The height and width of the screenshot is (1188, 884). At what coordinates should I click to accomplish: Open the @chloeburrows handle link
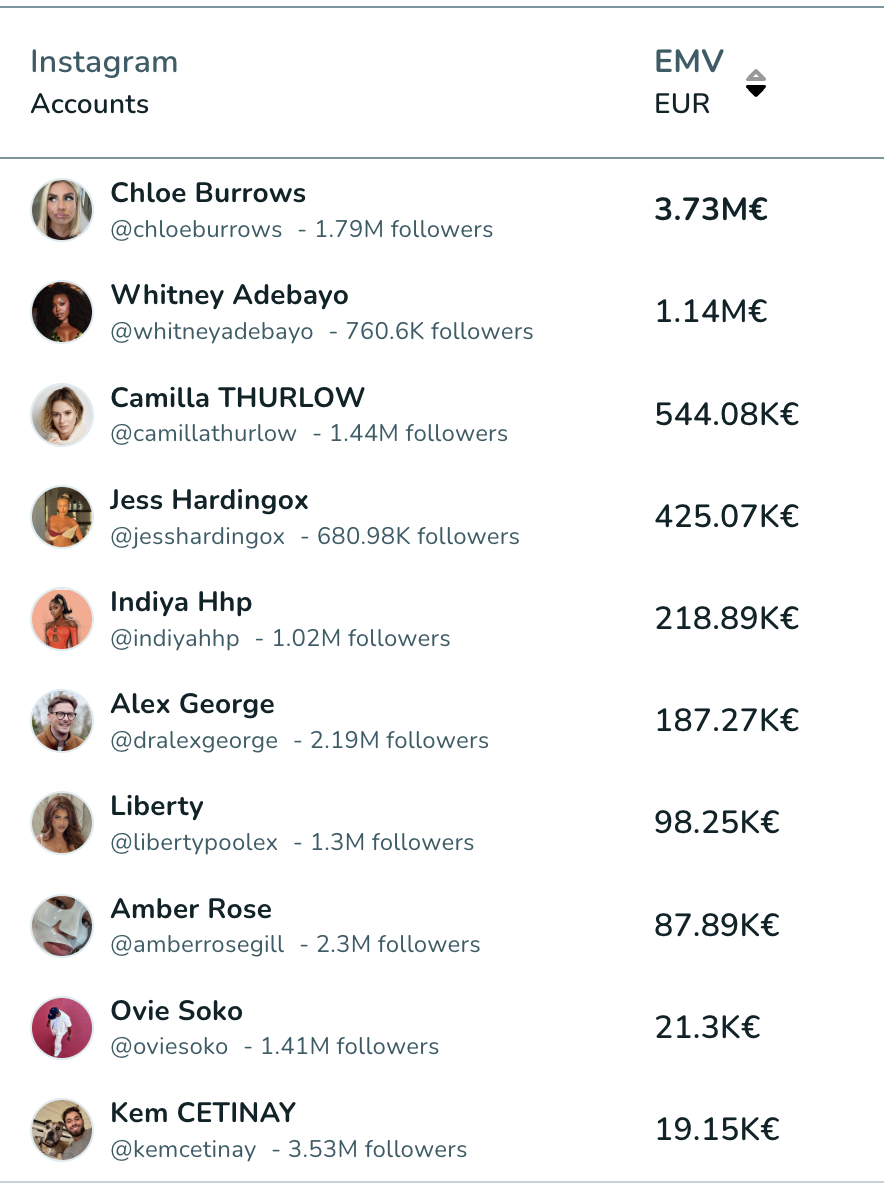click(x=196, y=229)
